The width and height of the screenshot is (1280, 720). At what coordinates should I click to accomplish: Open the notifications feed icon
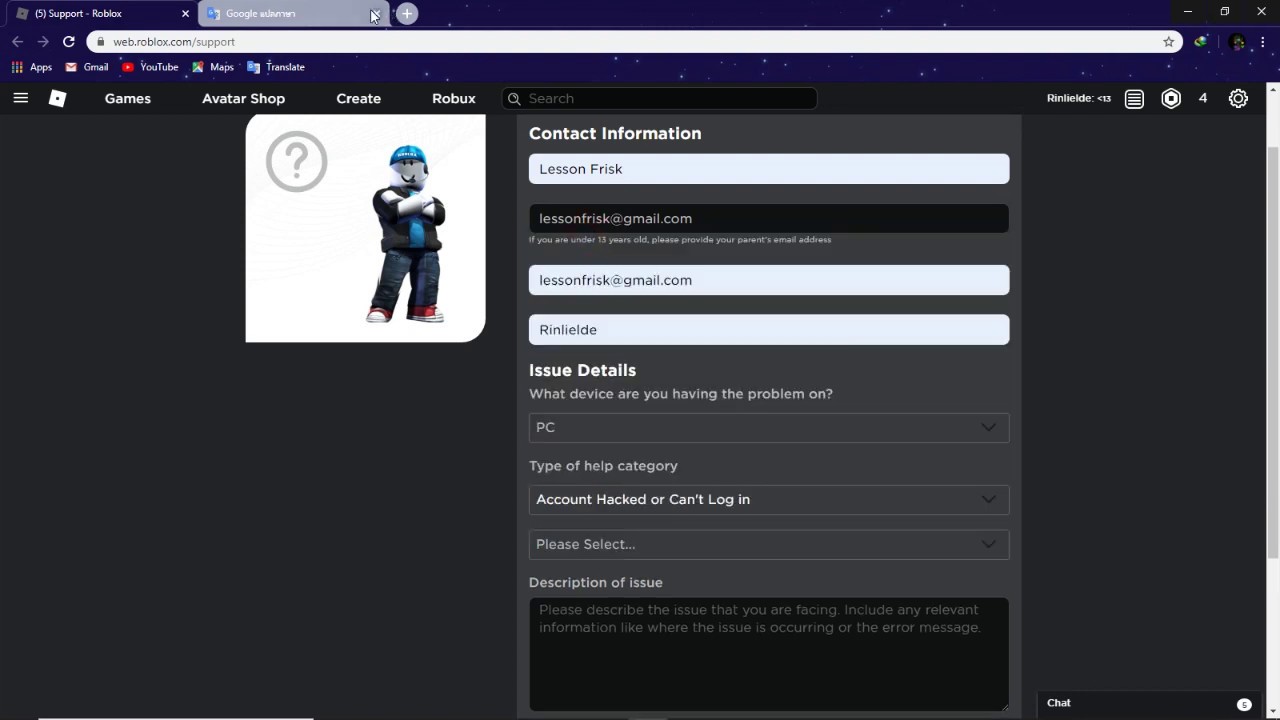click(1134, 98)
